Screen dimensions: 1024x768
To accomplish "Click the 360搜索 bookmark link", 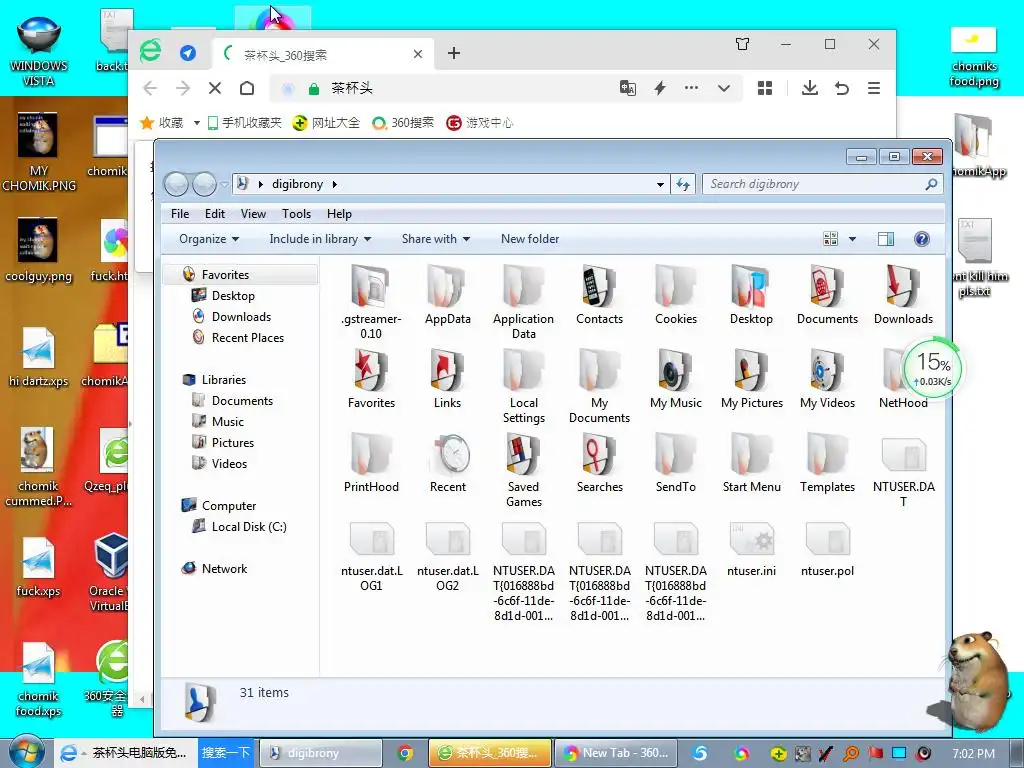I will coord(402,123).
